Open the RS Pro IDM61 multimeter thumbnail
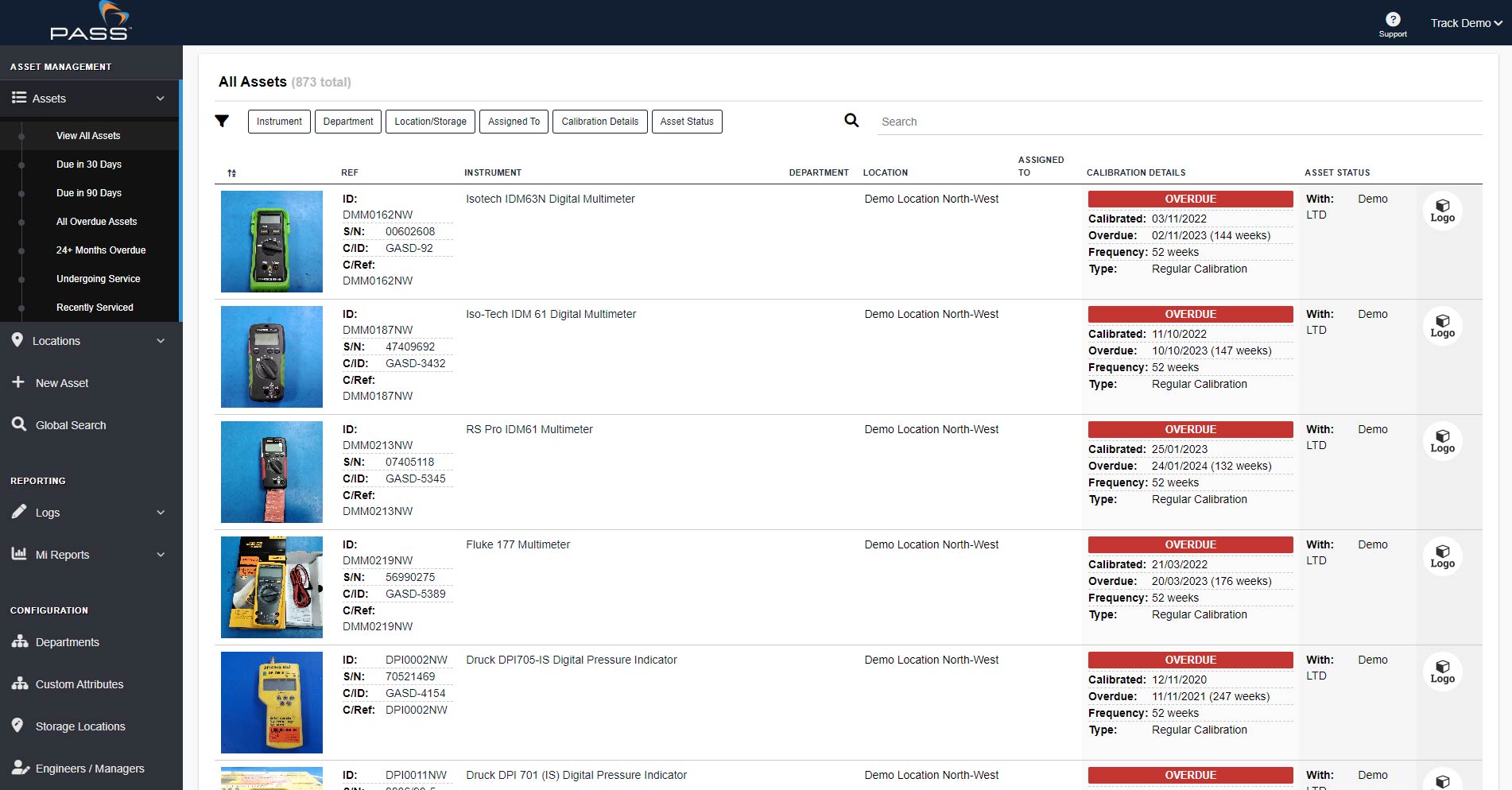The image size is (1512, 790). pos(272,472)
